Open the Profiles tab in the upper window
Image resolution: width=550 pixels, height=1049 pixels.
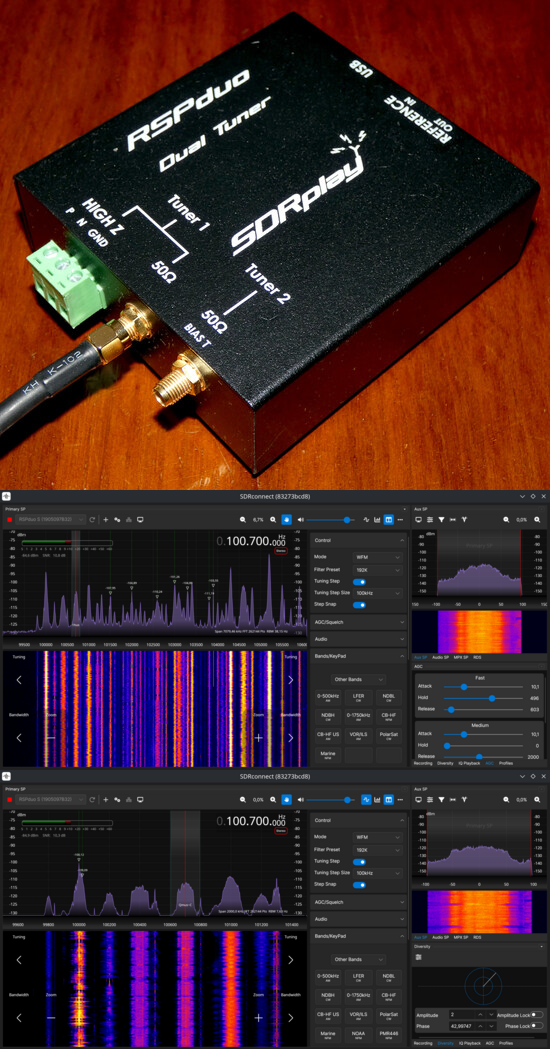click(x=506, y=763)
